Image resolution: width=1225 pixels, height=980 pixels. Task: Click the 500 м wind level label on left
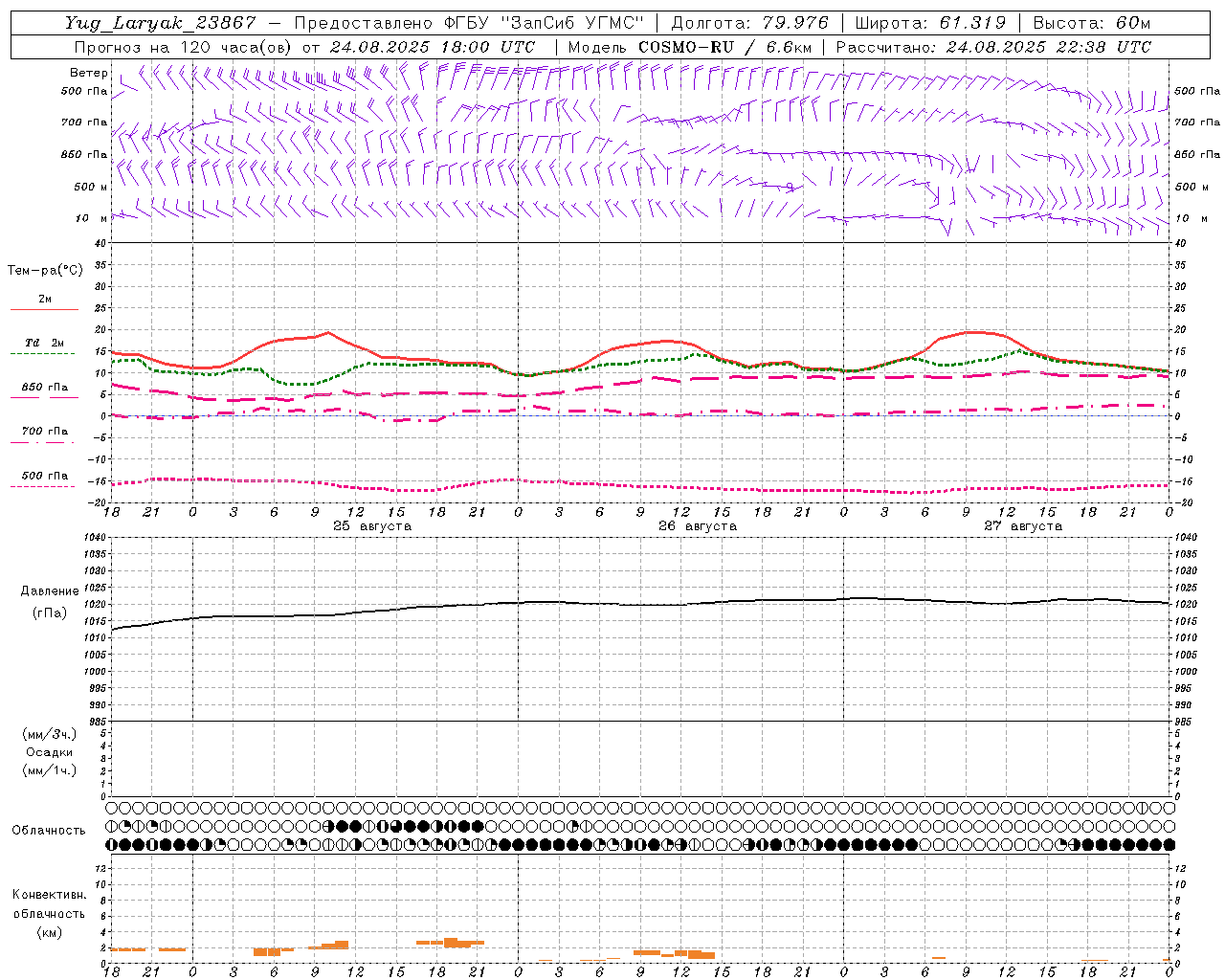pos(91,187)
